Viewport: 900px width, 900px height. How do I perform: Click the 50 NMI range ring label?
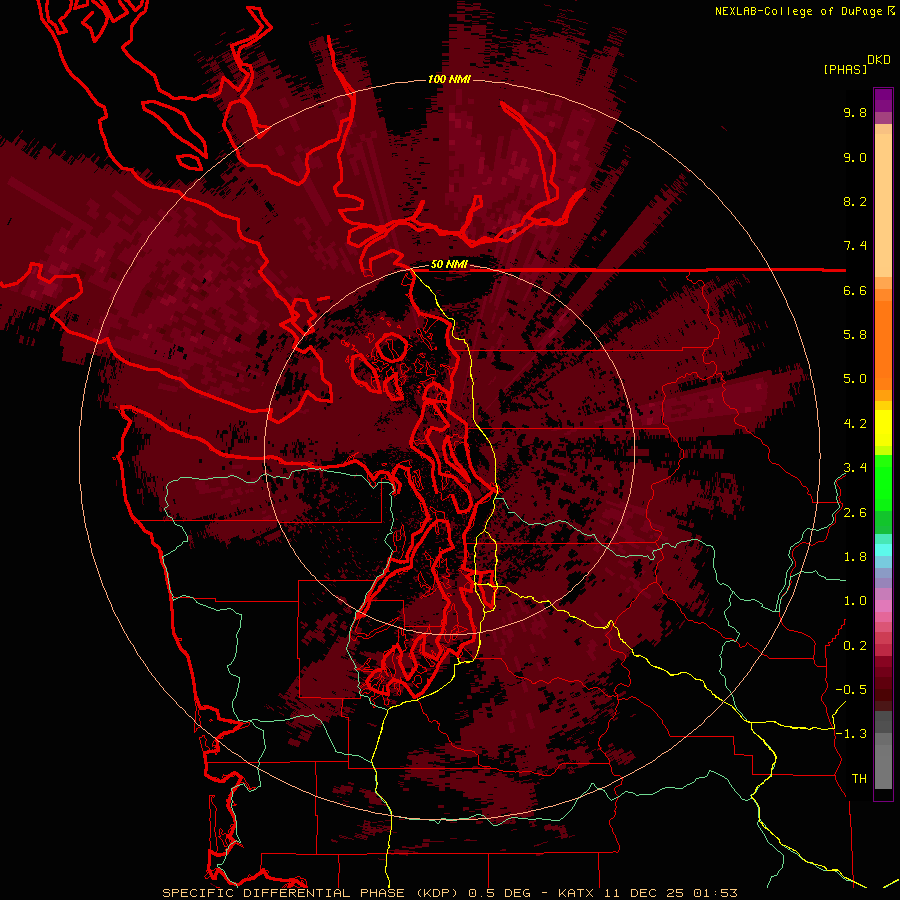pos(449,264)
